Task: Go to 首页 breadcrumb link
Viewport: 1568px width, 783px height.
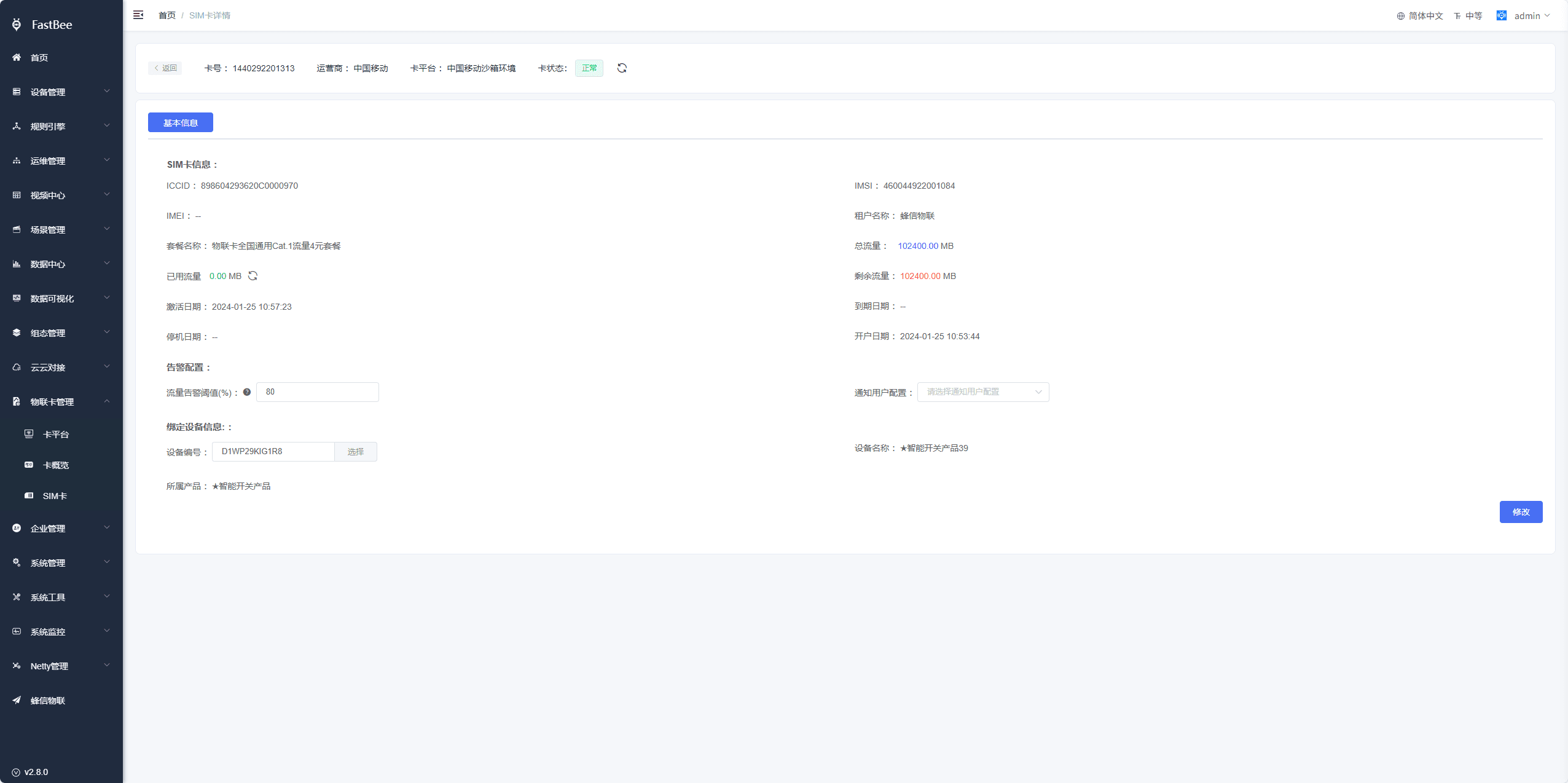Action: 167,15
